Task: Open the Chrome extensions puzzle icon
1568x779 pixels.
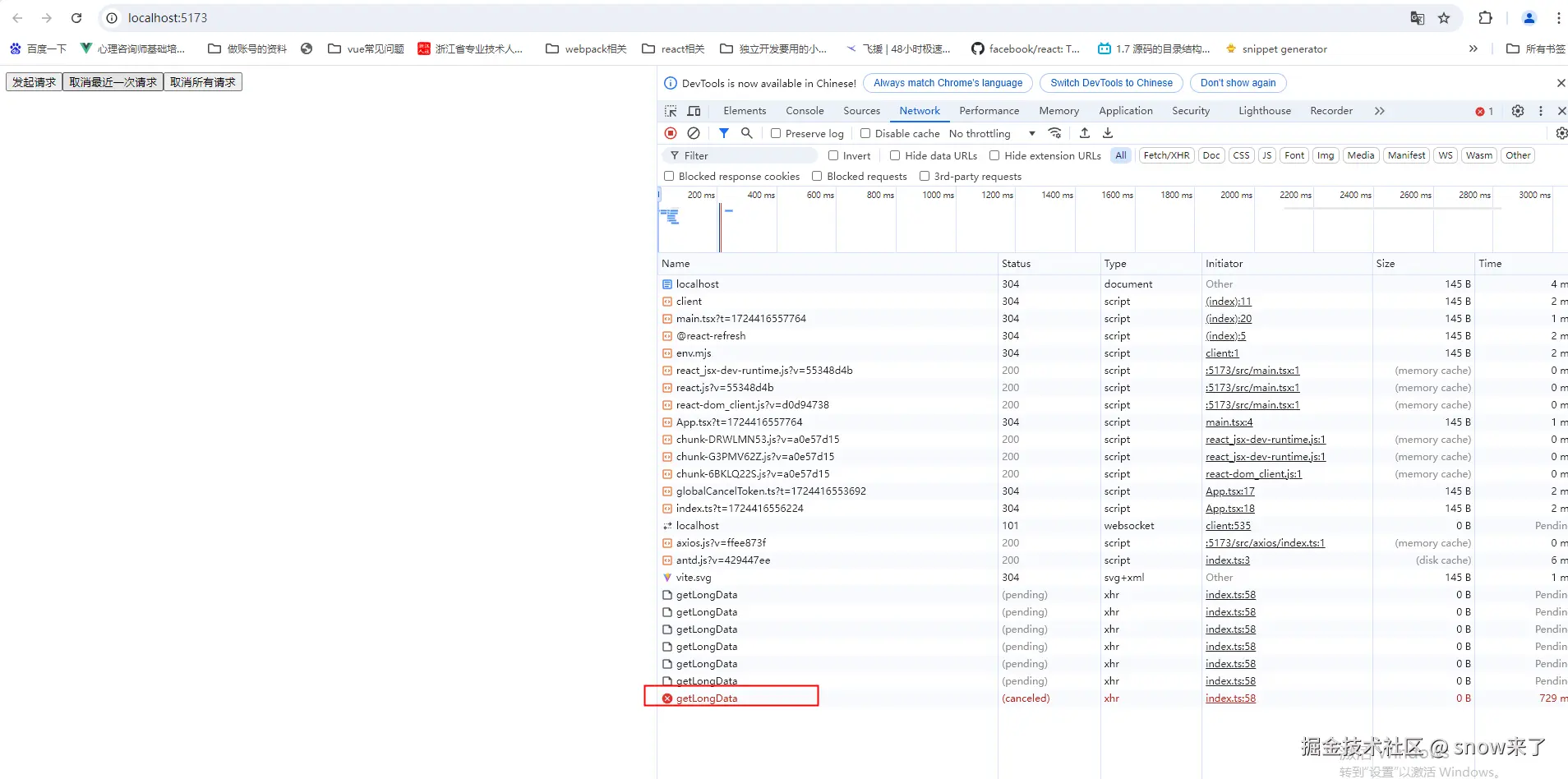Action: pyautogui.click(x=1485, y=18)
